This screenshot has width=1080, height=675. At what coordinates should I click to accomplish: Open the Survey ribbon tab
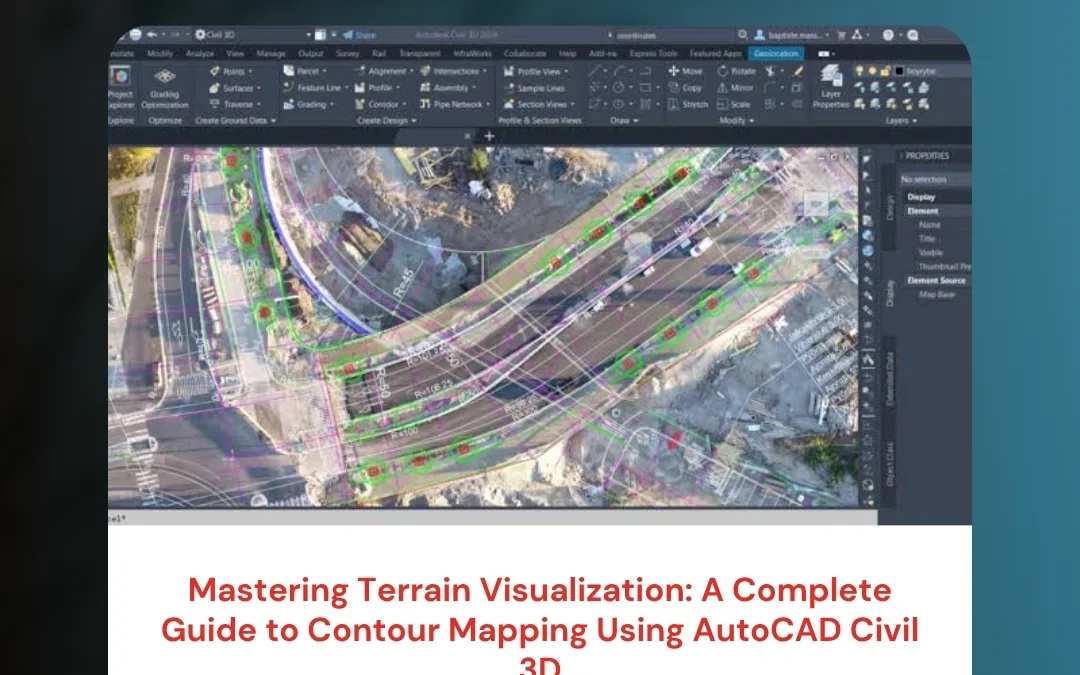(x=347, y=53)
